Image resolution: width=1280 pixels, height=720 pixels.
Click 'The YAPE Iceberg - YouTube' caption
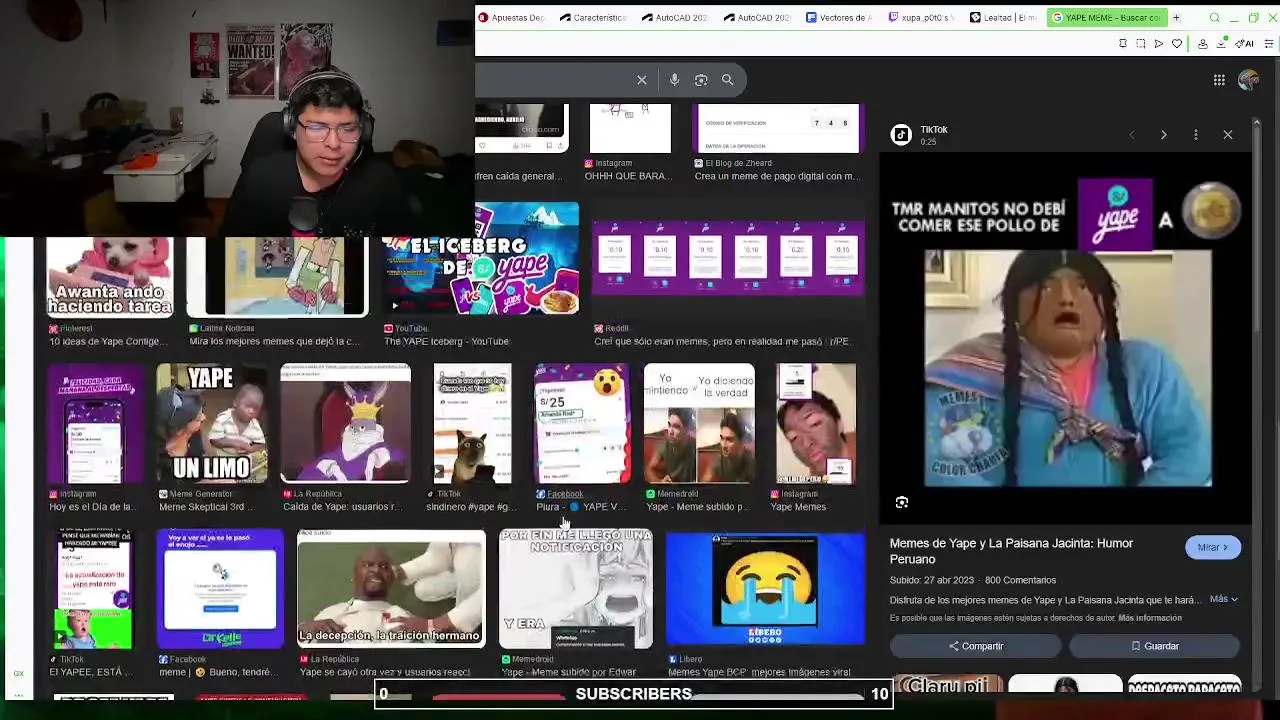coord(446,341)
